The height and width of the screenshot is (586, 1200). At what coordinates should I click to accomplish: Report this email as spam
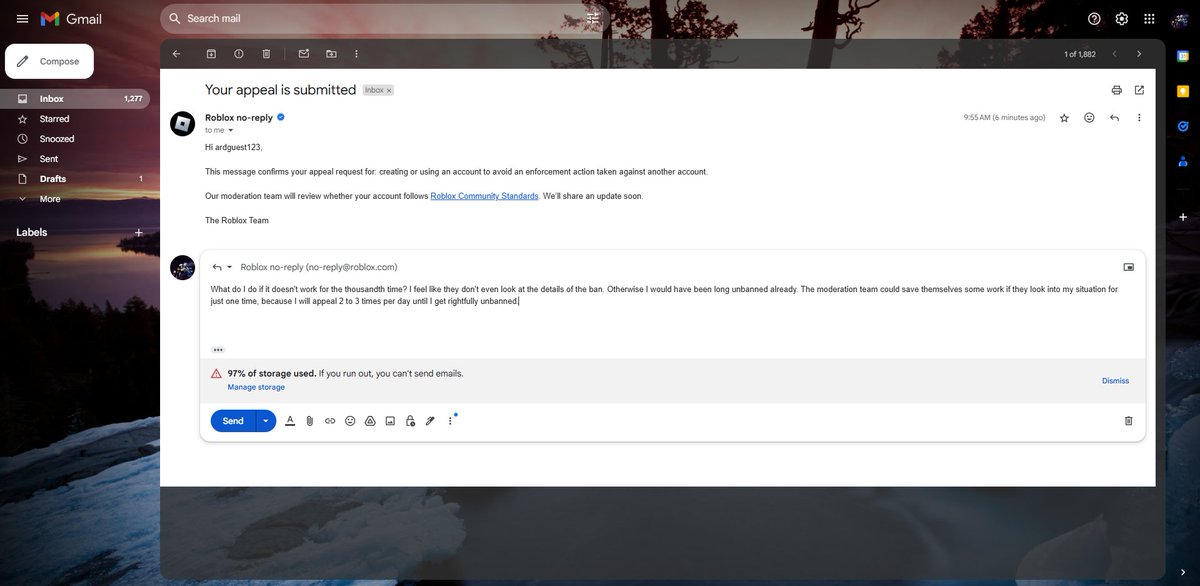coord(238,54)
